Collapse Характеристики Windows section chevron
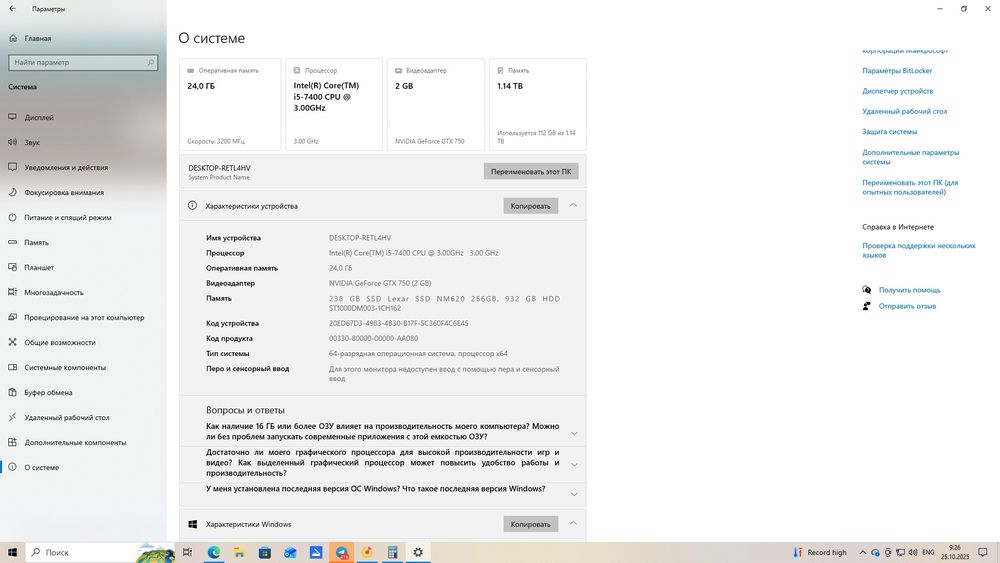Image resolution: width=1000 pixels, height=563 pixels. pyautogui.click(x=573, y=523)
